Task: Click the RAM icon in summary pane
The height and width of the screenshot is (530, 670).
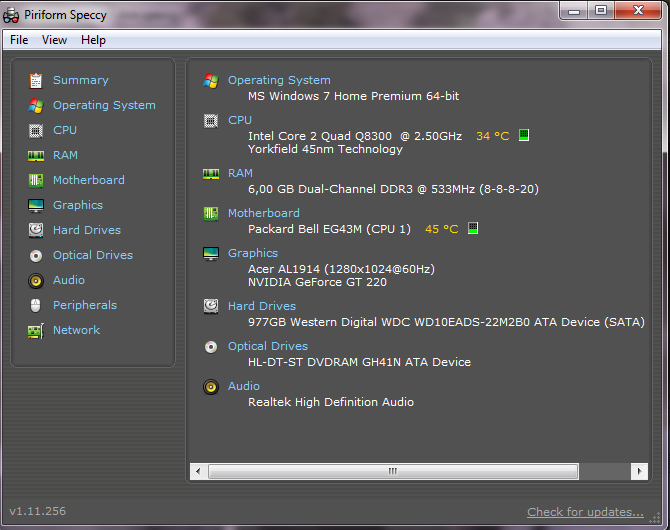Action: [211, 174]
